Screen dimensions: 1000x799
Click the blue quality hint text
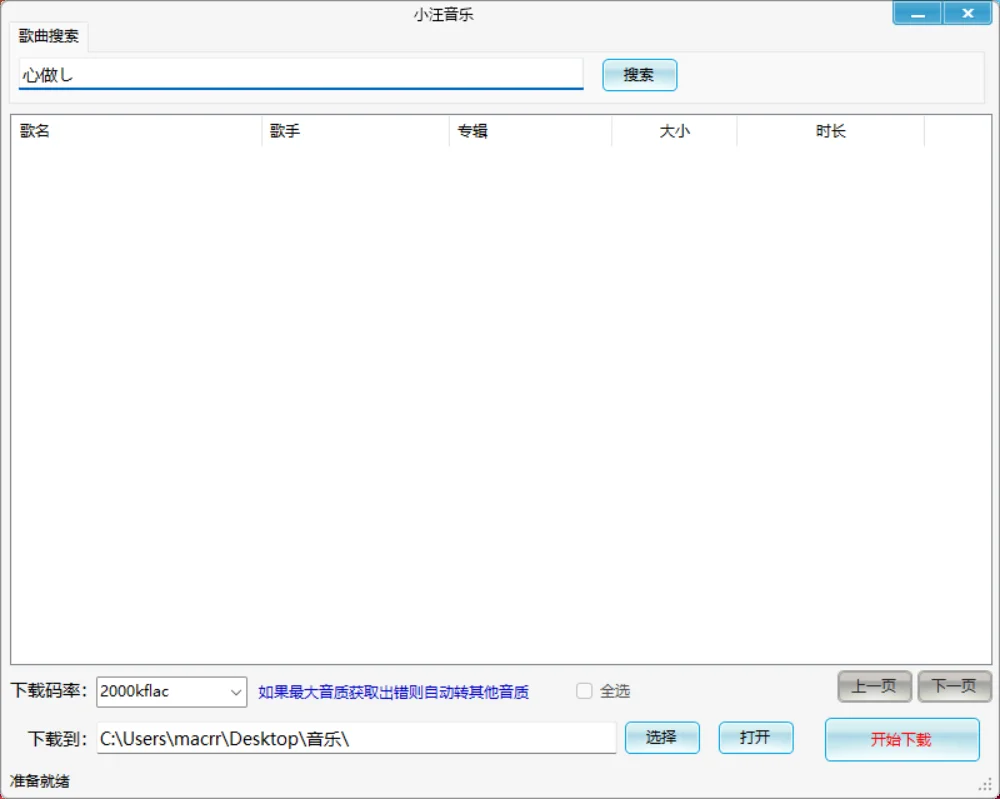(393, 691)
